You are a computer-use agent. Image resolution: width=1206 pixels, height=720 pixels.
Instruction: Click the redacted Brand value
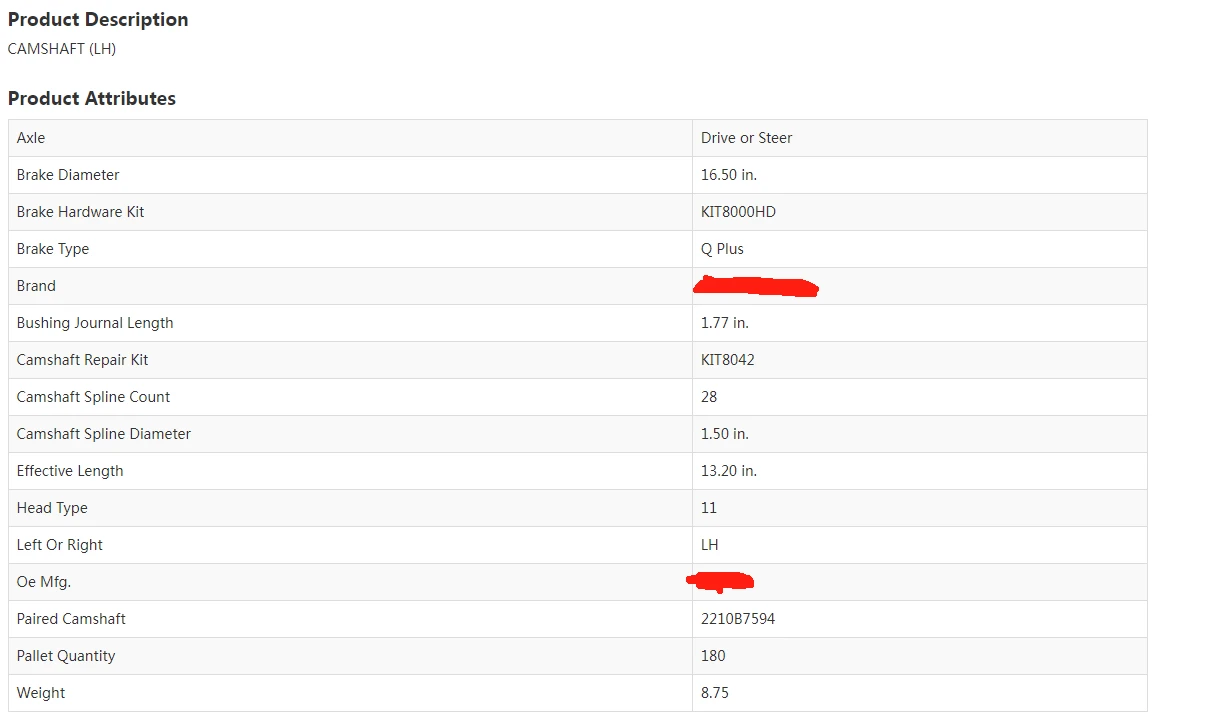pos(756,287)
